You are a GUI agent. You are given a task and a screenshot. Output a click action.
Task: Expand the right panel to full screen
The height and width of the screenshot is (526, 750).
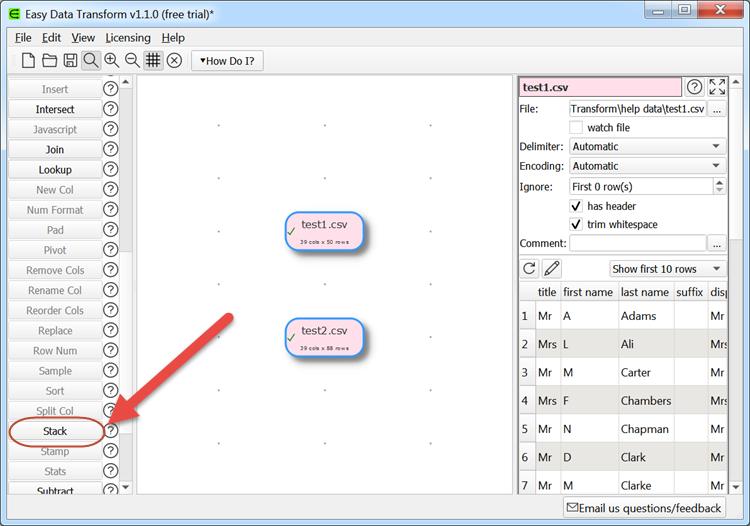point(717,87)
